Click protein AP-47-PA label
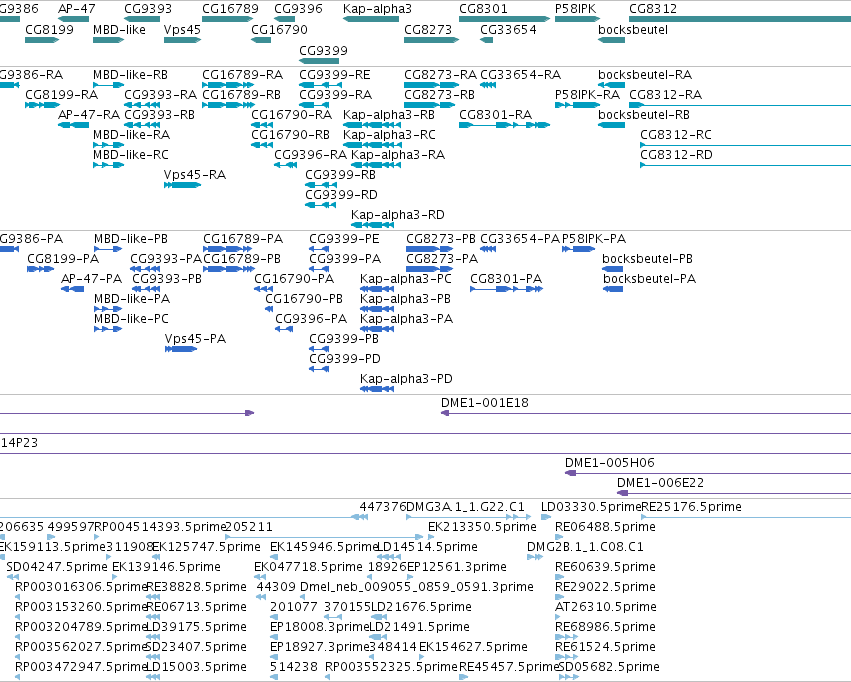851x682 pixels. (91, 278)
